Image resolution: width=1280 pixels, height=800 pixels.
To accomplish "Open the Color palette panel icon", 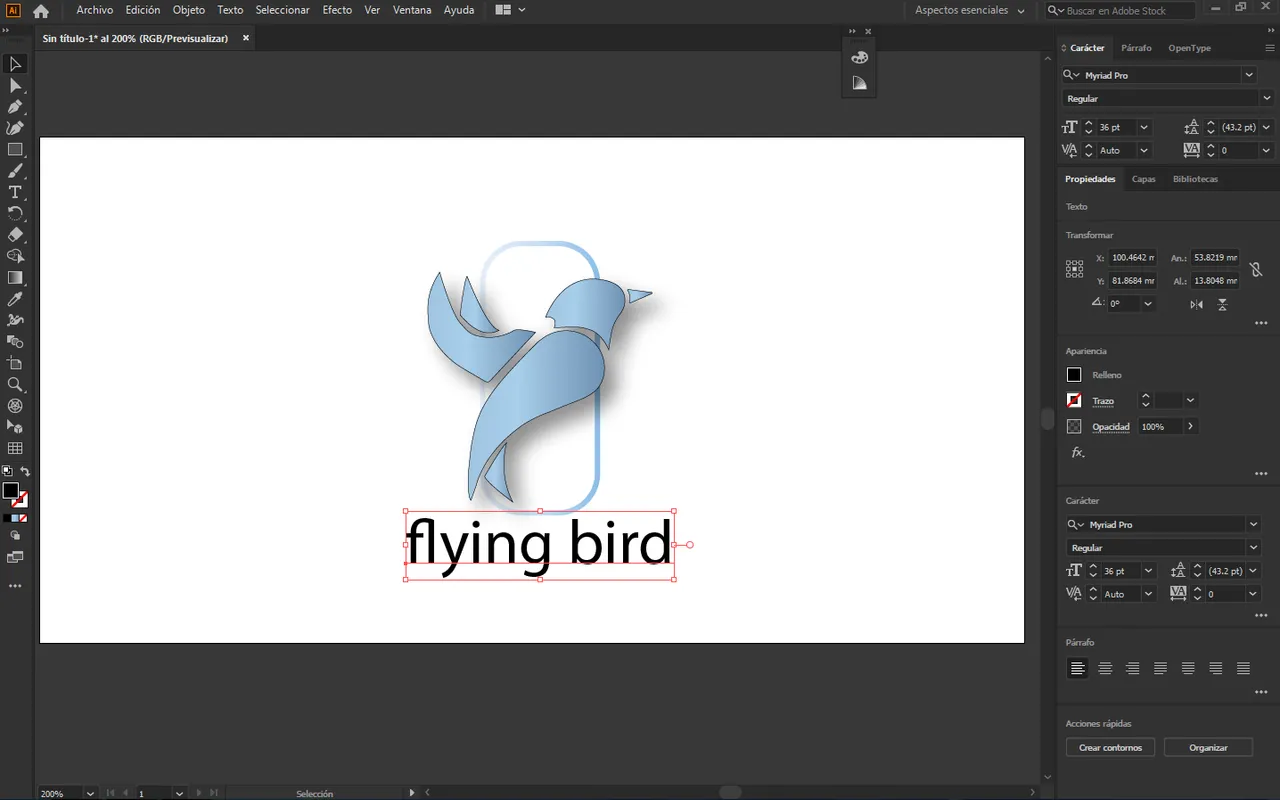I will tap(859, 58).
